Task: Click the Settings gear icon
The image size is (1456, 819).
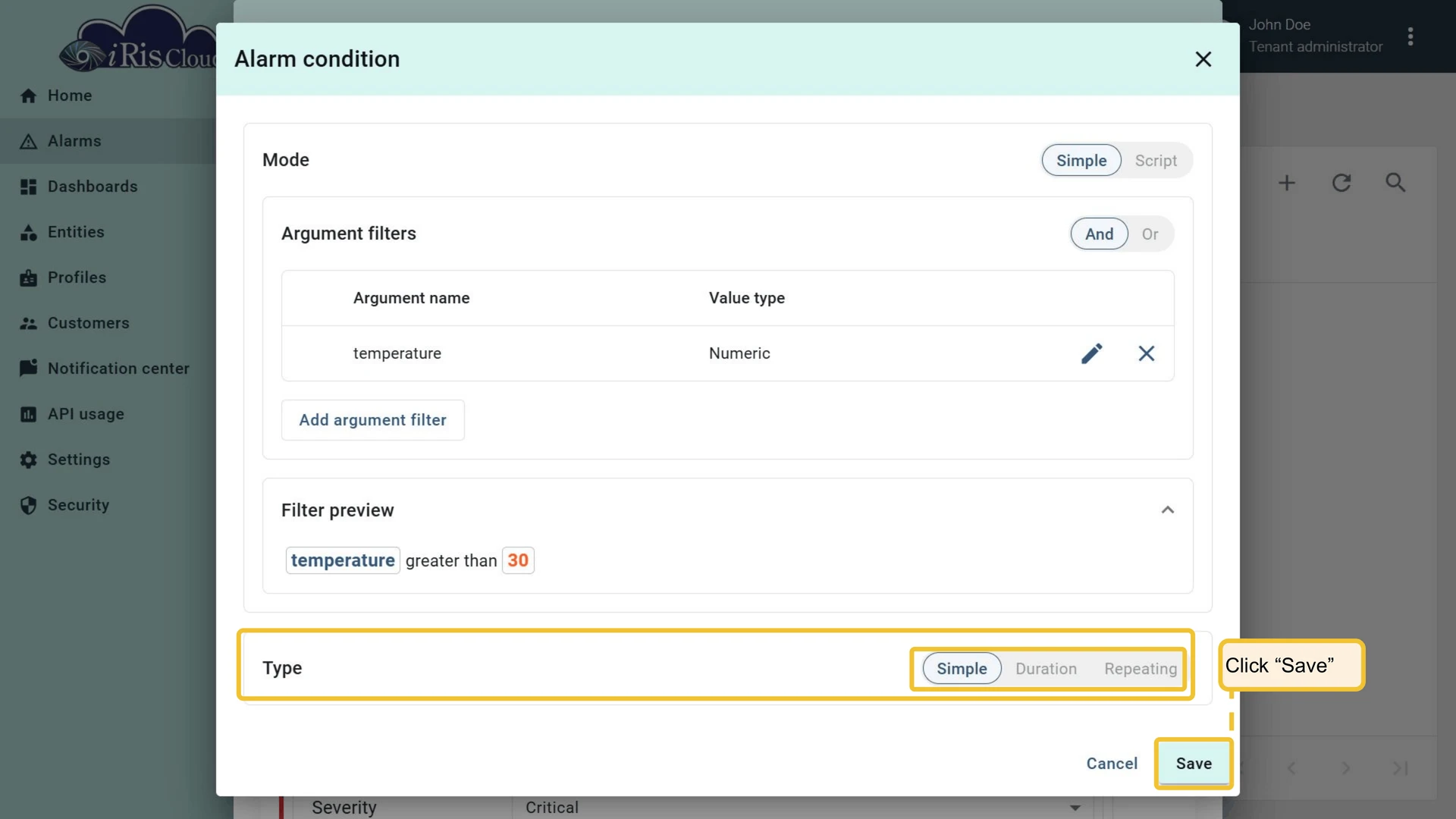Action: tap(28, 460)
